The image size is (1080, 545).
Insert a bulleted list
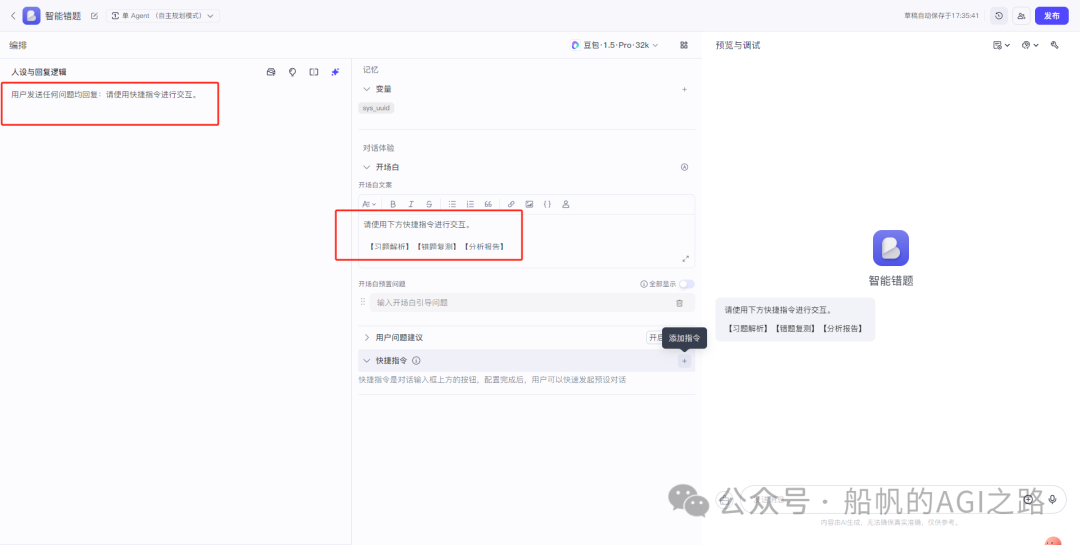(453, 204)
